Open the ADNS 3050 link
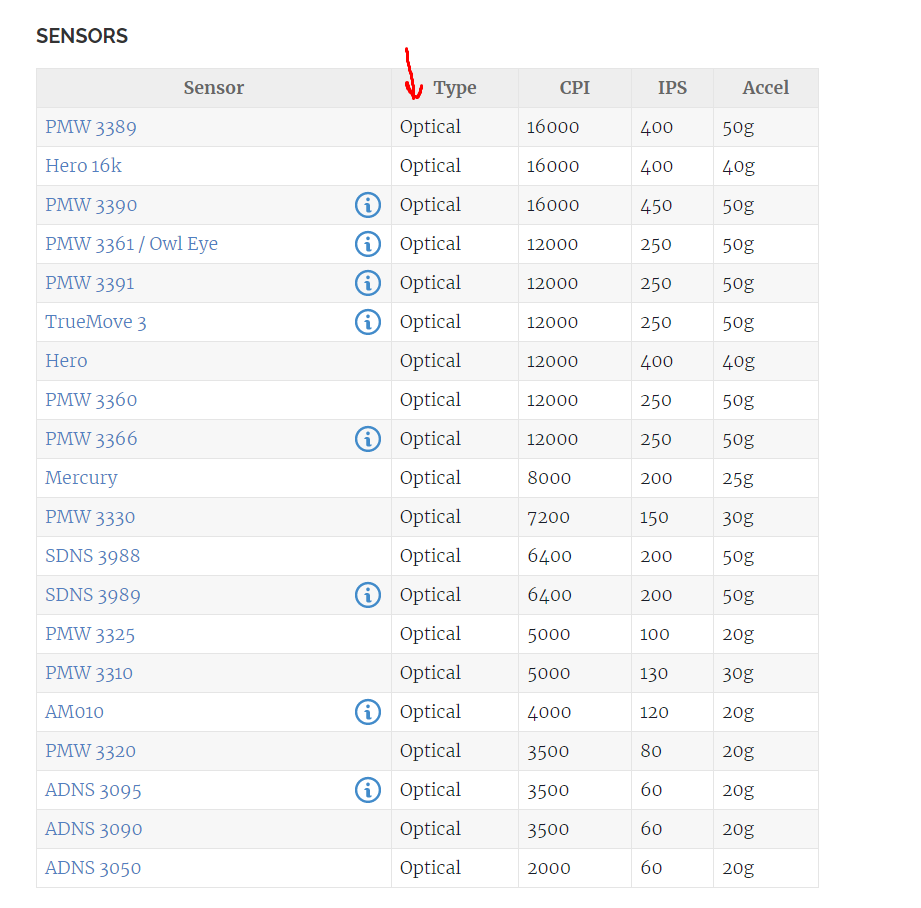 [x=93, y=868]
